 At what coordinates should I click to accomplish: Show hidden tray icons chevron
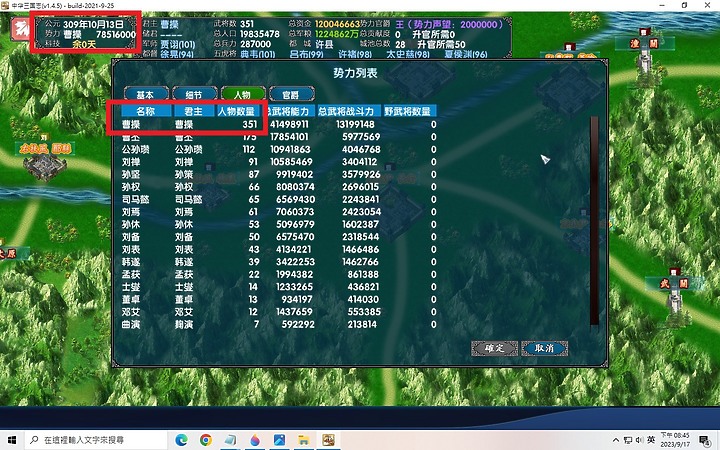tap(616, 440)
